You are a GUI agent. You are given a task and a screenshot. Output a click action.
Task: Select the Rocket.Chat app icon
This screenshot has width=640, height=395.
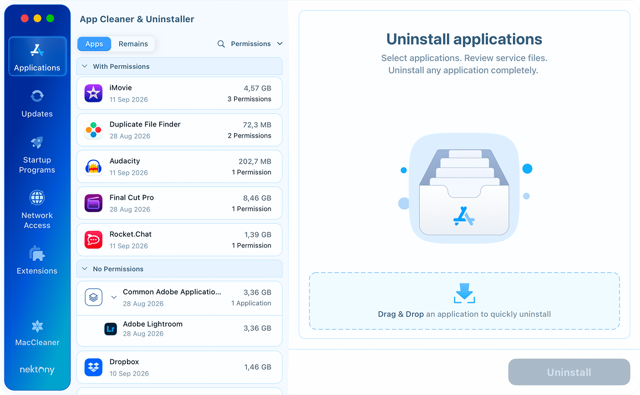tap(93, 240)
